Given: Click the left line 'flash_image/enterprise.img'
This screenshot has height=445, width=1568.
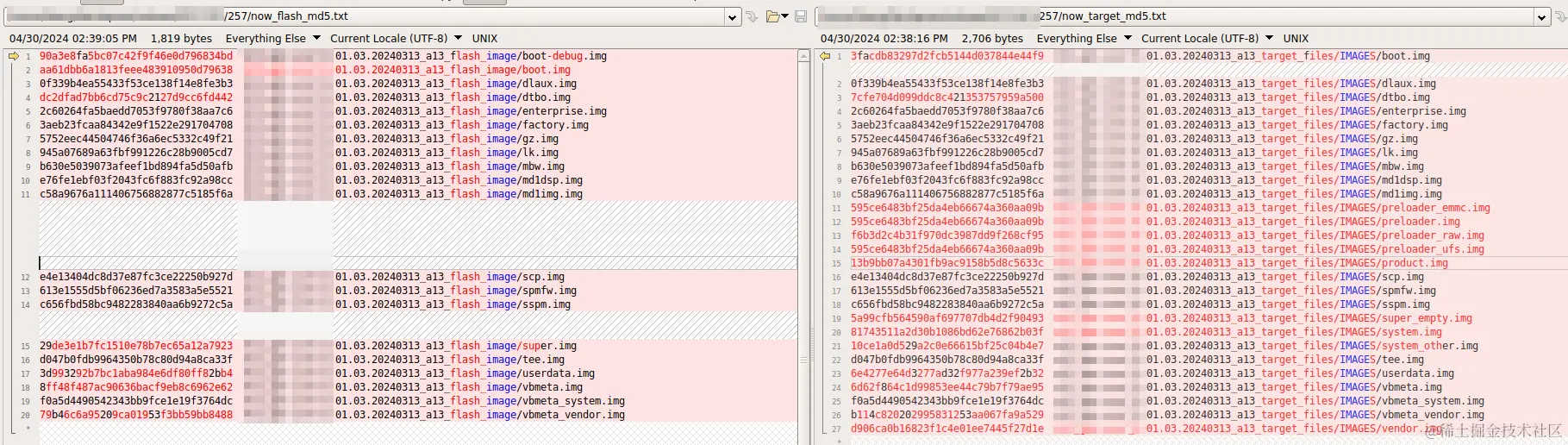Looking at the screenshot, I should (x=528, y=111).
